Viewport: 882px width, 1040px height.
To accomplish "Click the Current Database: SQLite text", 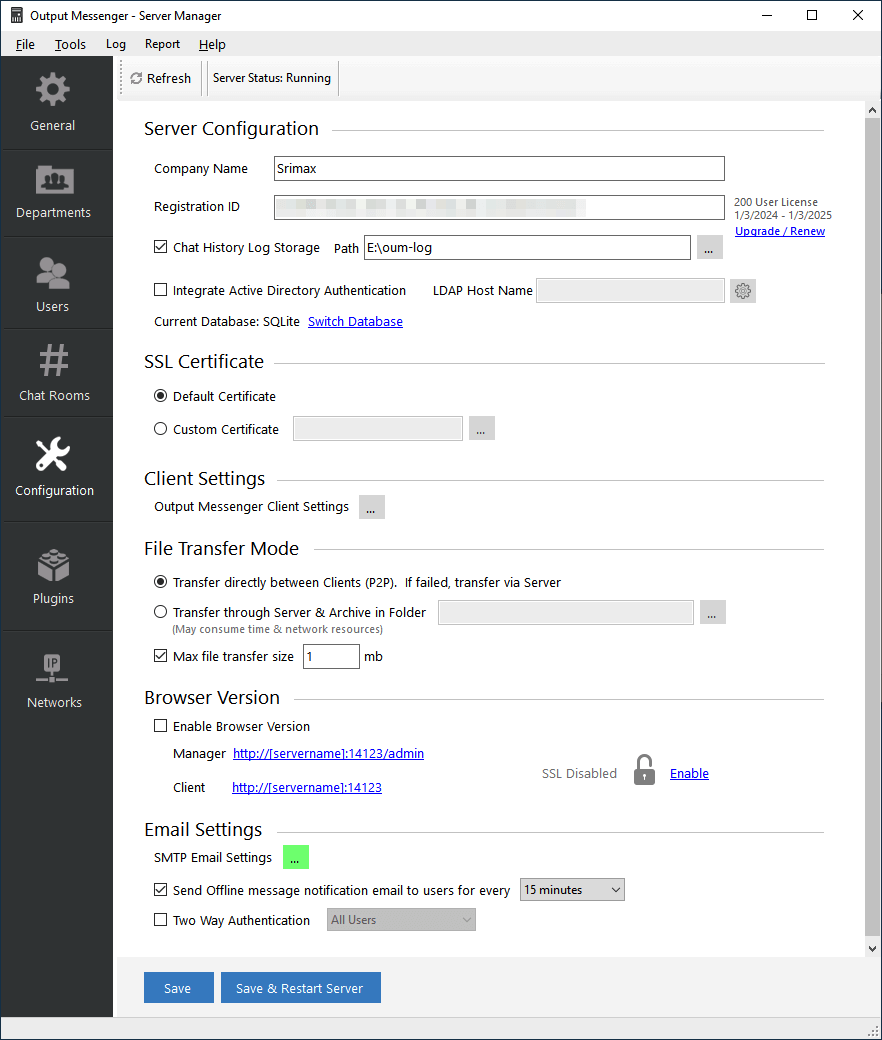I will click(x=227, y=322).
